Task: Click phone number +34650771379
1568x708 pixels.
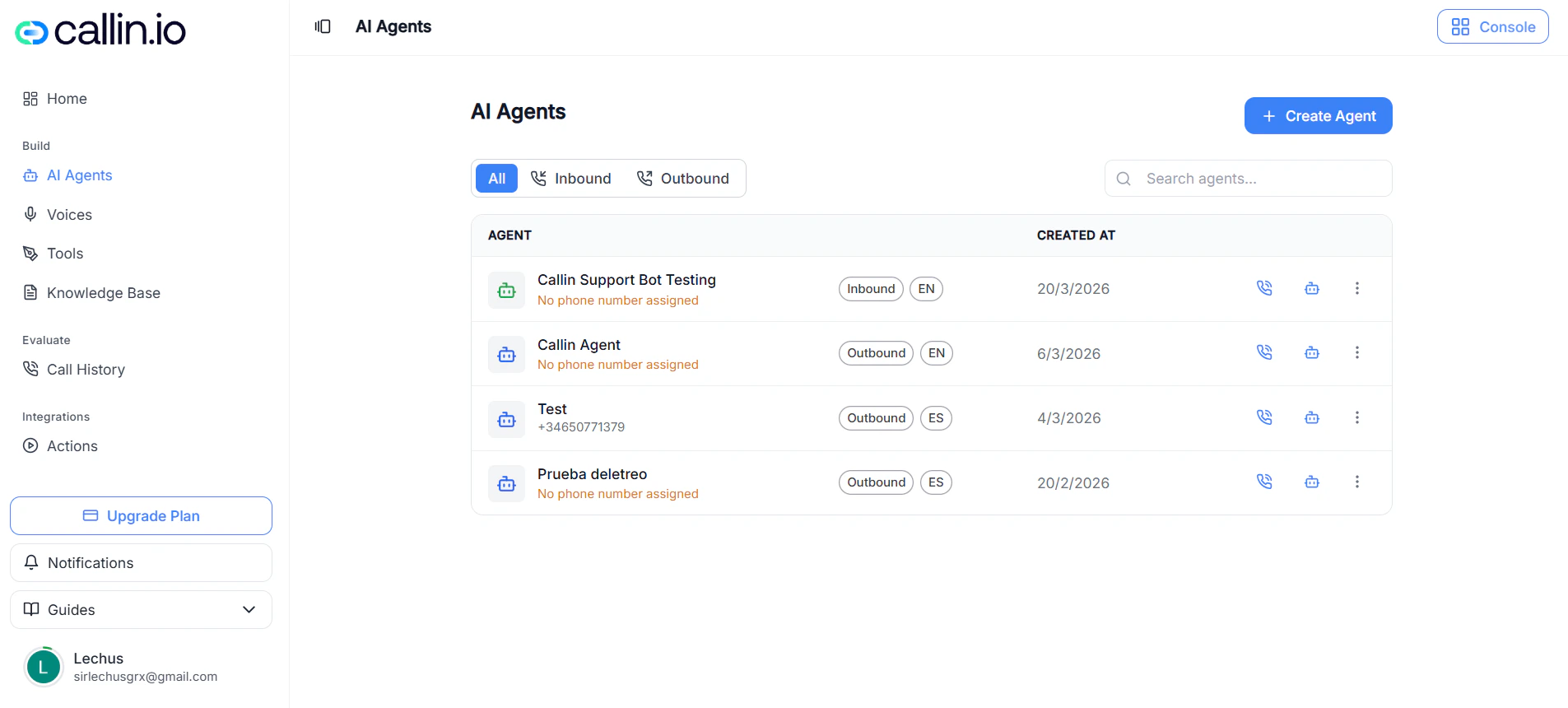Action: point(581,427)
